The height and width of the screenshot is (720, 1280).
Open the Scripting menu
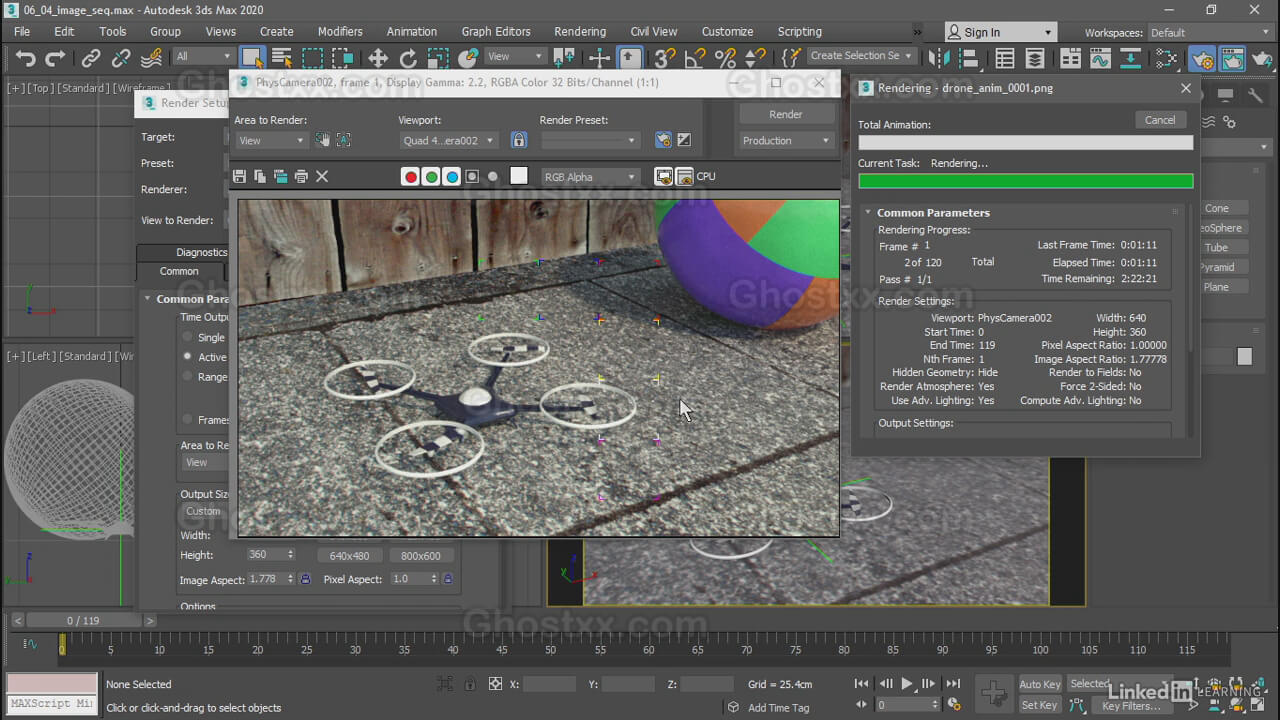(x=800, y=32)
